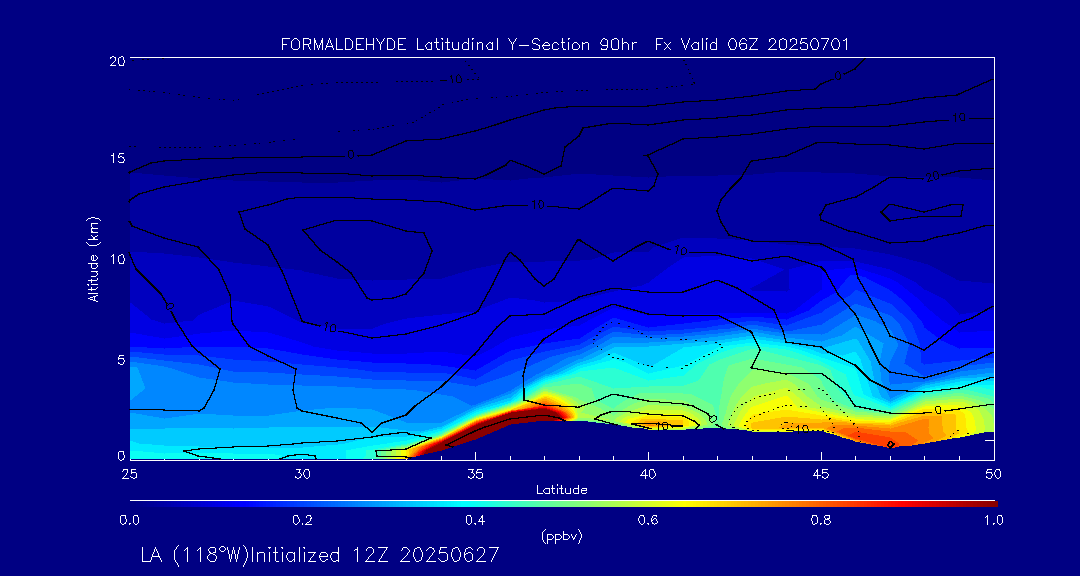The height and width of the screenshot is (576, 1080).
Task: Click the colorbar label "0.2"
Action: (302, 520)
